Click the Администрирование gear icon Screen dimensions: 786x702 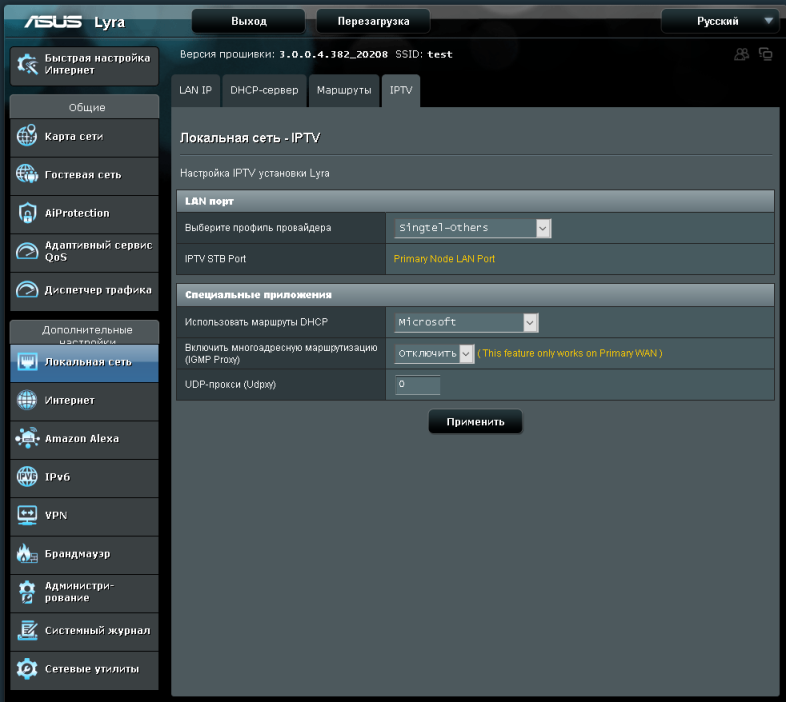pos(27,592)
